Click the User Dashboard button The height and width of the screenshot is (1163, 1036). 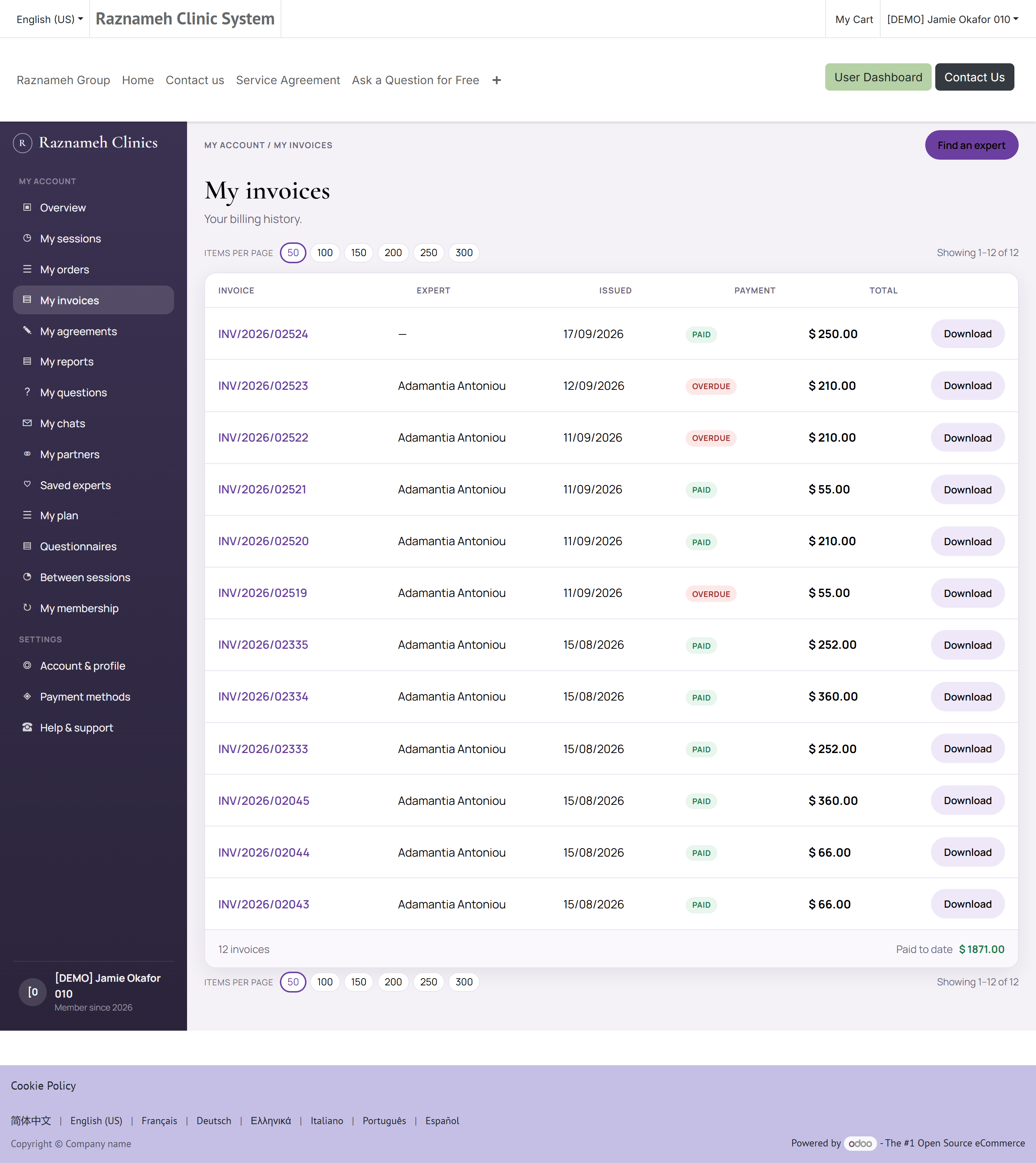tap(878, 77)
